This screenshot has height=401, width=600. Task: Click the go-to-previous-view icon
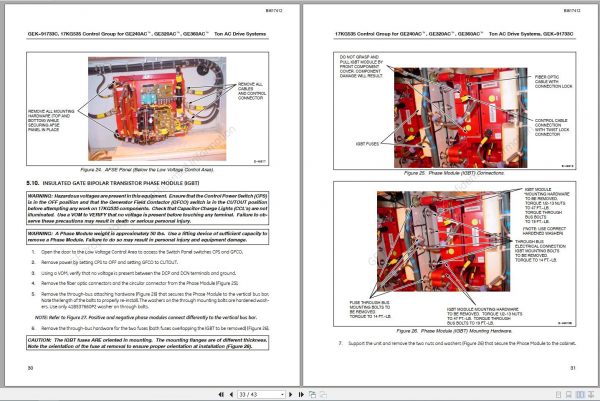click(312, 394)
